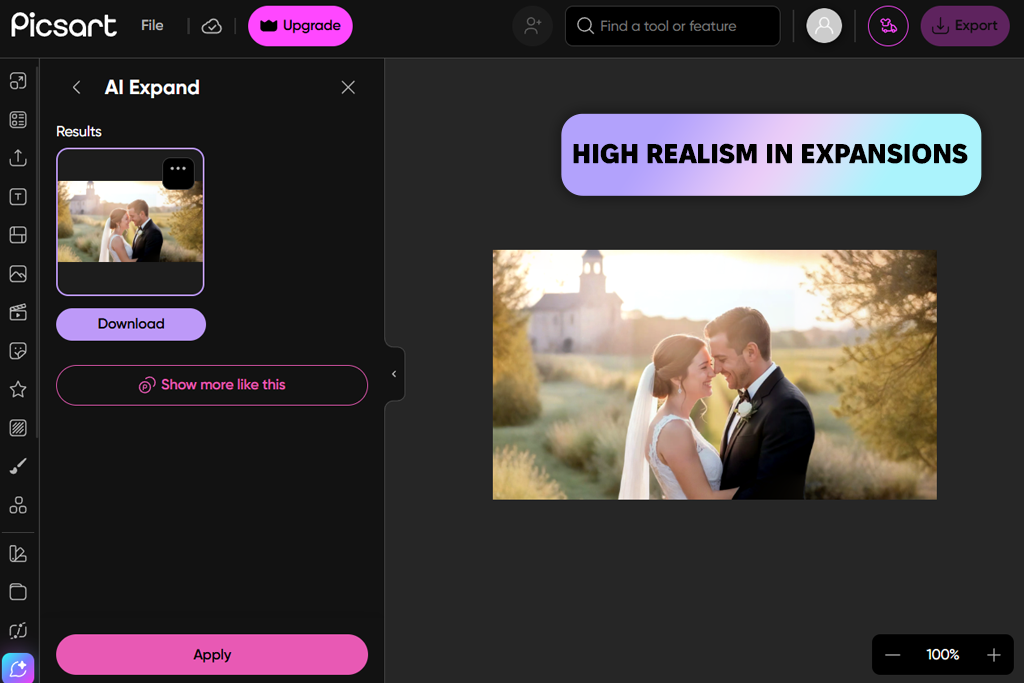
Task: Click the invite collaborator person icon
Action: click(x=533, y=26)
